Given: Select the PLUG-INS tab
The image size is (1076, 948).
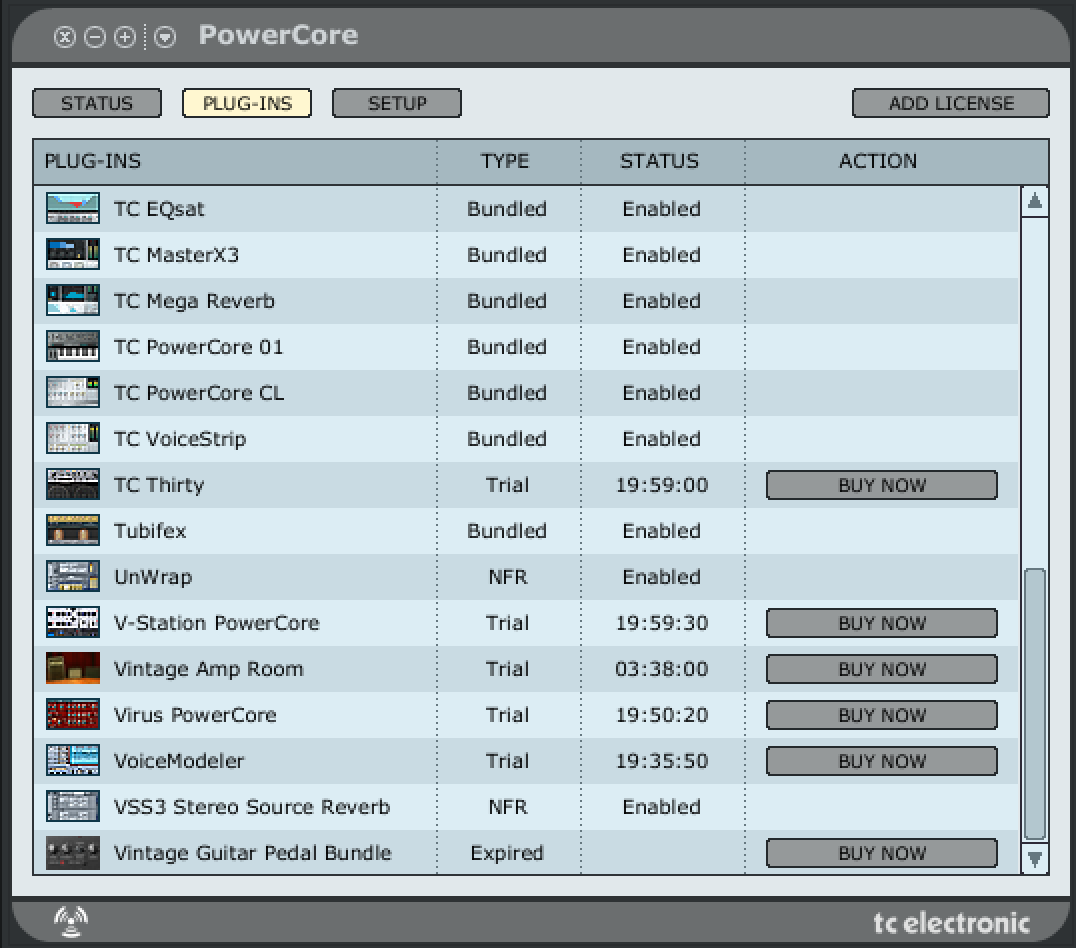Looking at the screenshot, I should [x=247, y=103].
